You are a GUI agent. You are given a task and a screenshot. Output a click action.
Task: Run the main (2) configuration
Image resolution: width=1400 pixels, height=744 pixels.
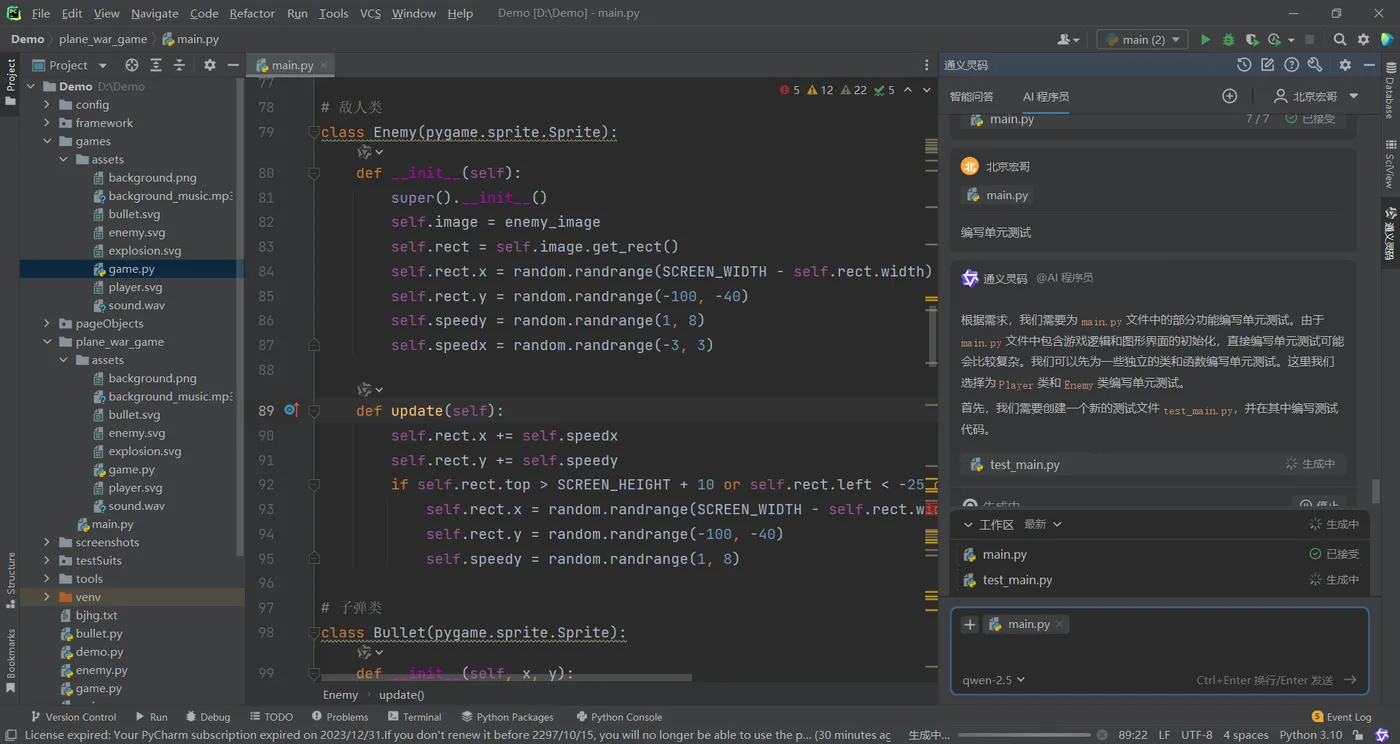click(x=1205, y=39)
